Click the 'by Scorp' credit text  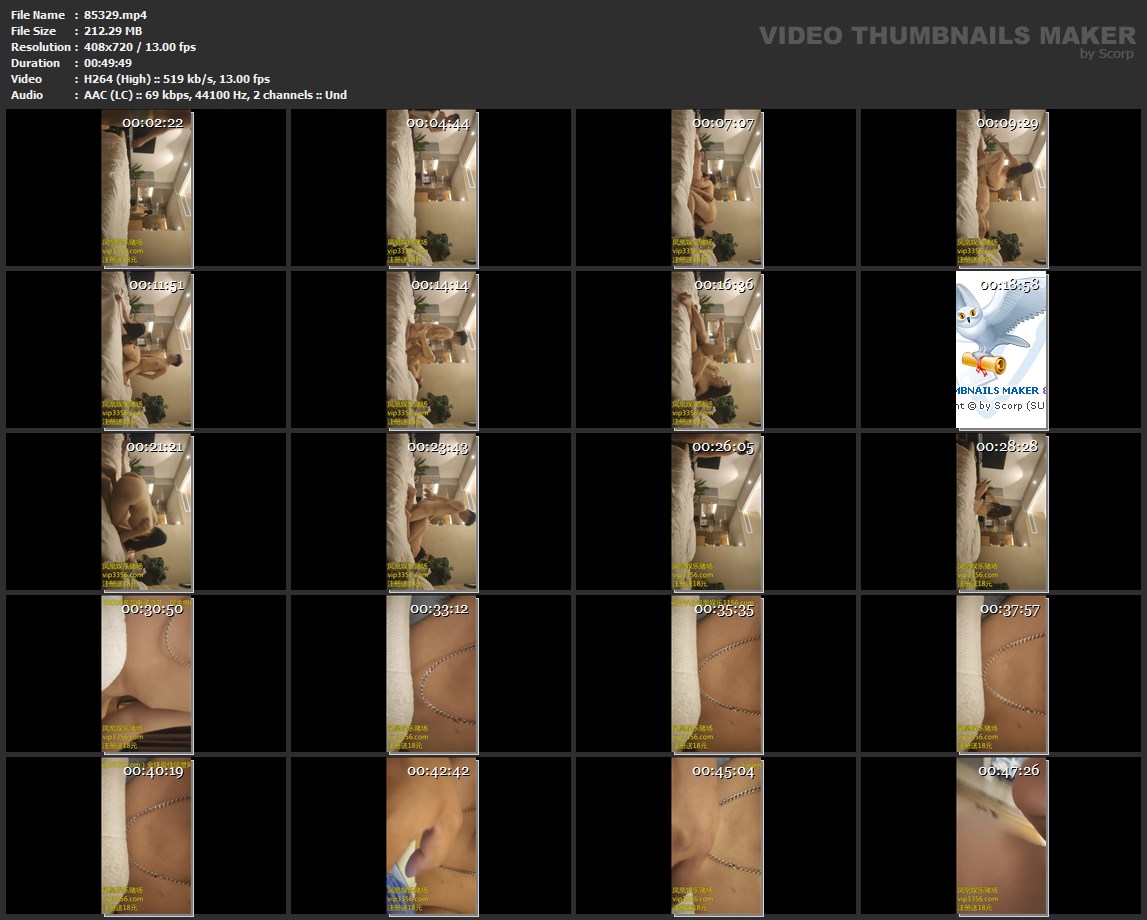pos(1106,54)
